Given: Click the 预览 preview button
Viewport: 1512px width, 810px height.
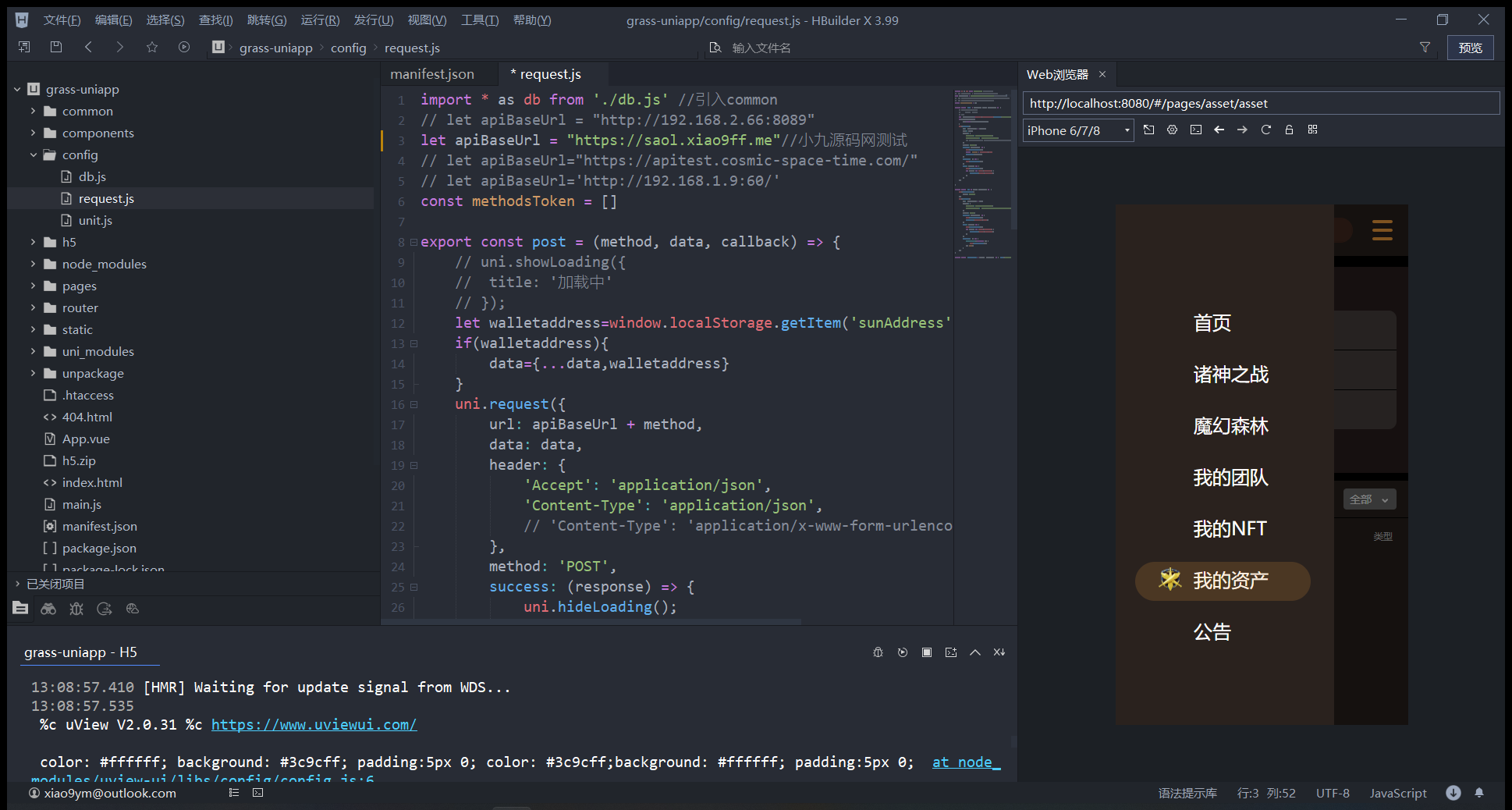Looking at the screenshot, I should (1470, 48).
